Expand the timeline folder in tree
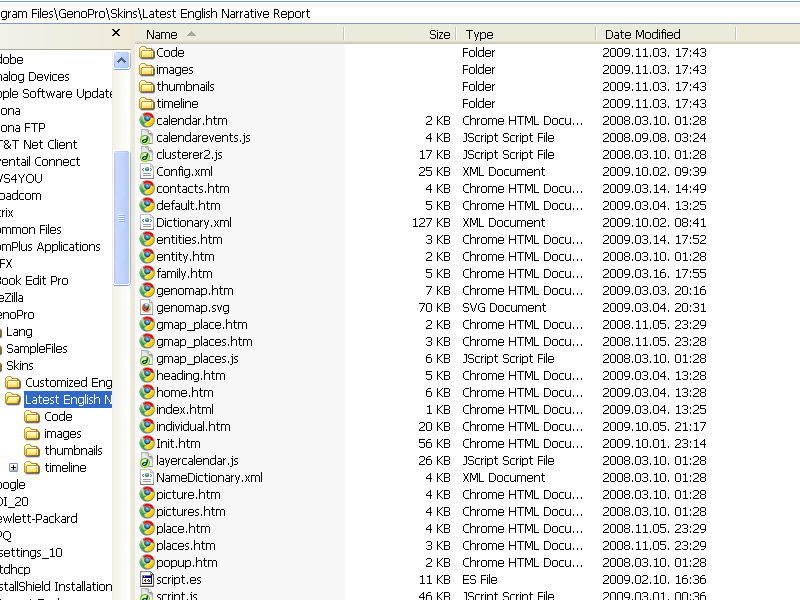This screenshot has width=800, height=600. point(13,468)
